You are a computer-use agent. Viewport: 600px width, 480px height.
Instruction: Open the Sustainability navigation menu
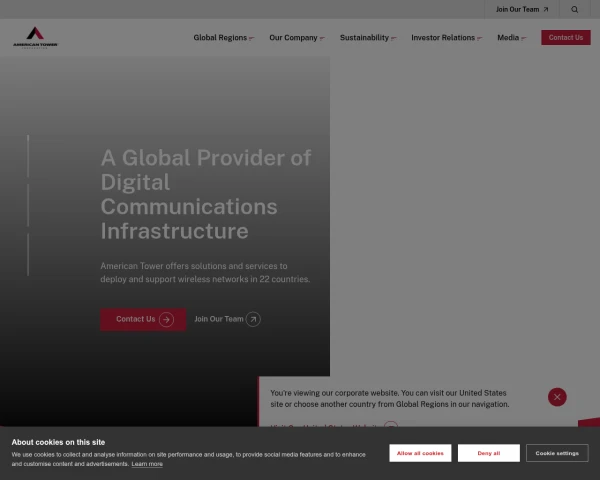coord(368,38)
